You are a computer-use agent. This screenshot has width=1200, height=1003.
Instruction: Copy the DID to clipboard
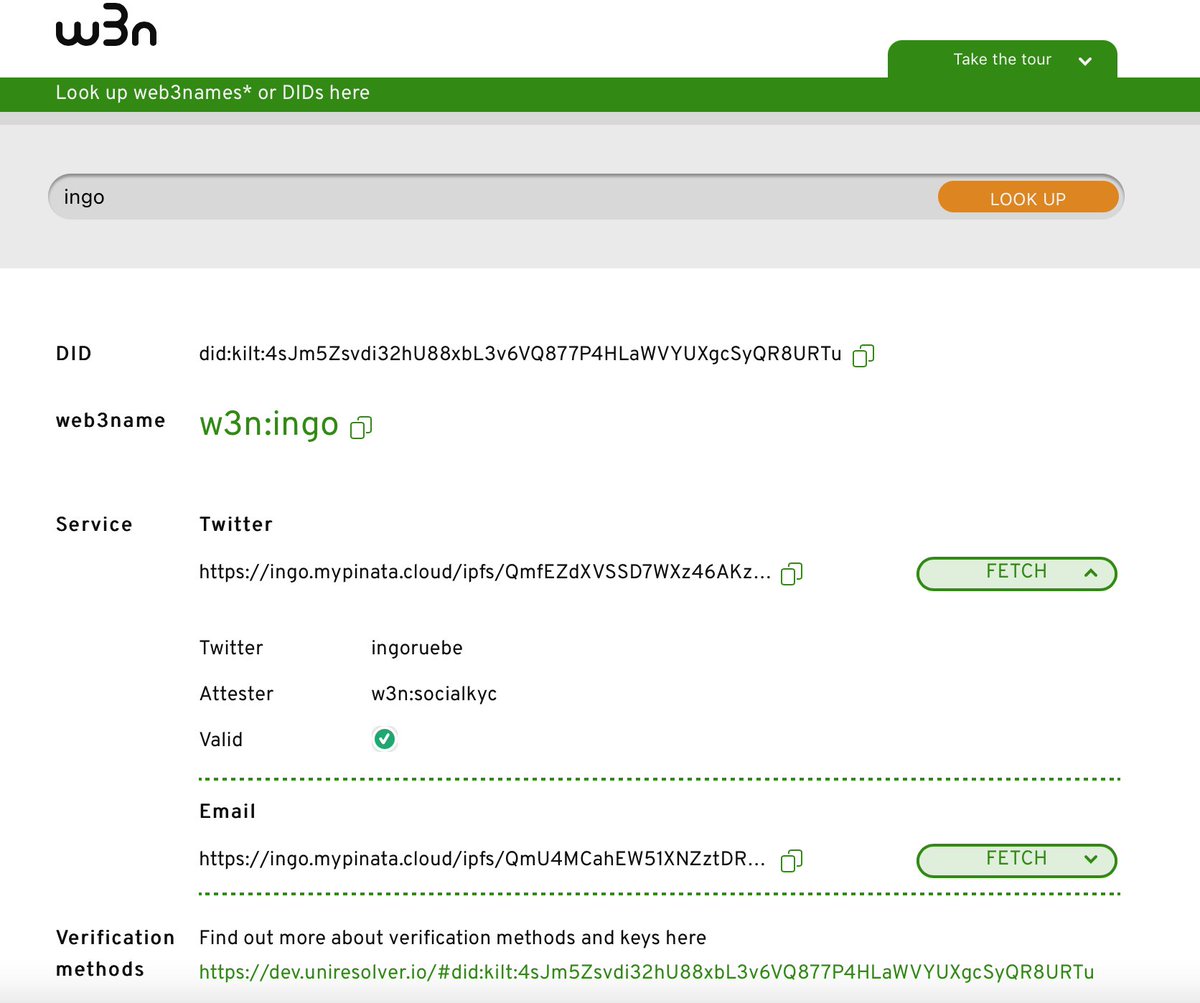click(x=863, y=355)
